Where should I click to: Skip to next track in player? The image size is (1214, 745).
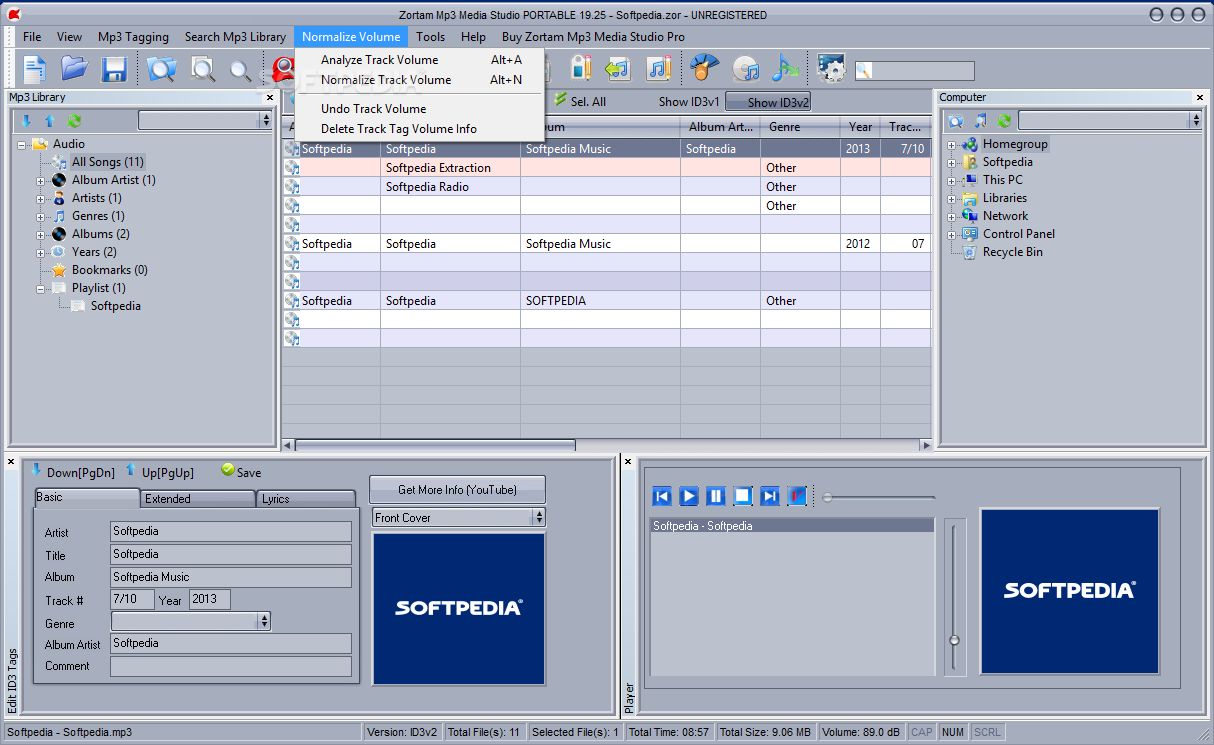point(770,496)
